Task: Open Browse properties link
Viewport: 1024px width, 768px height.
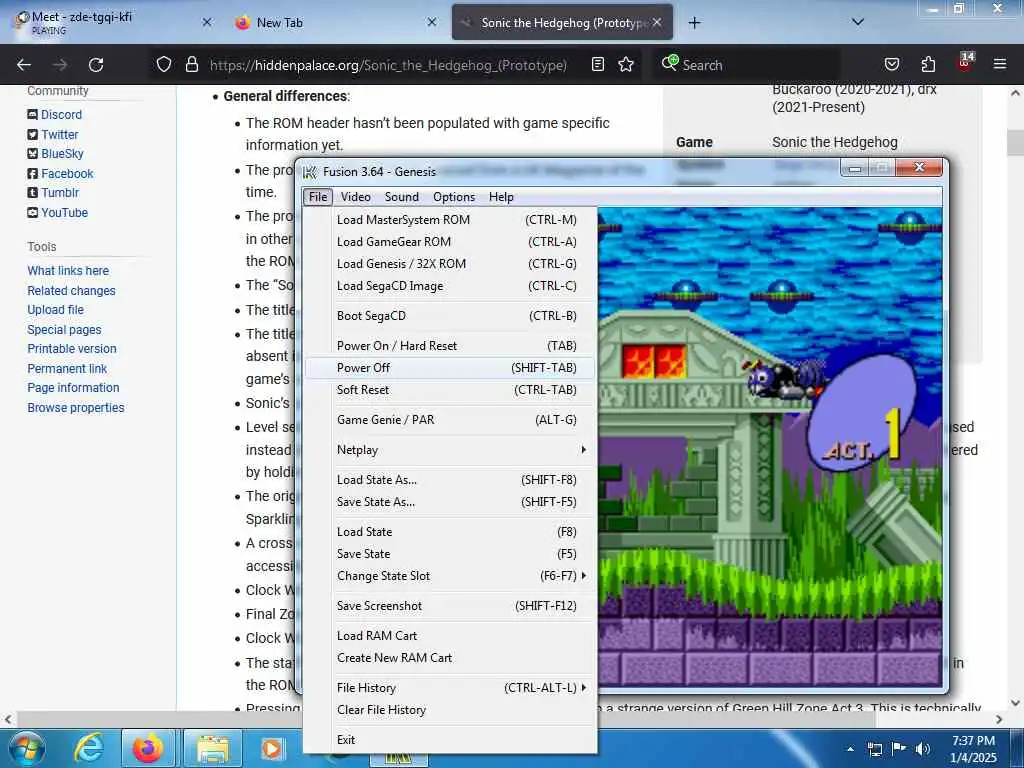Action: coord(76,408)
